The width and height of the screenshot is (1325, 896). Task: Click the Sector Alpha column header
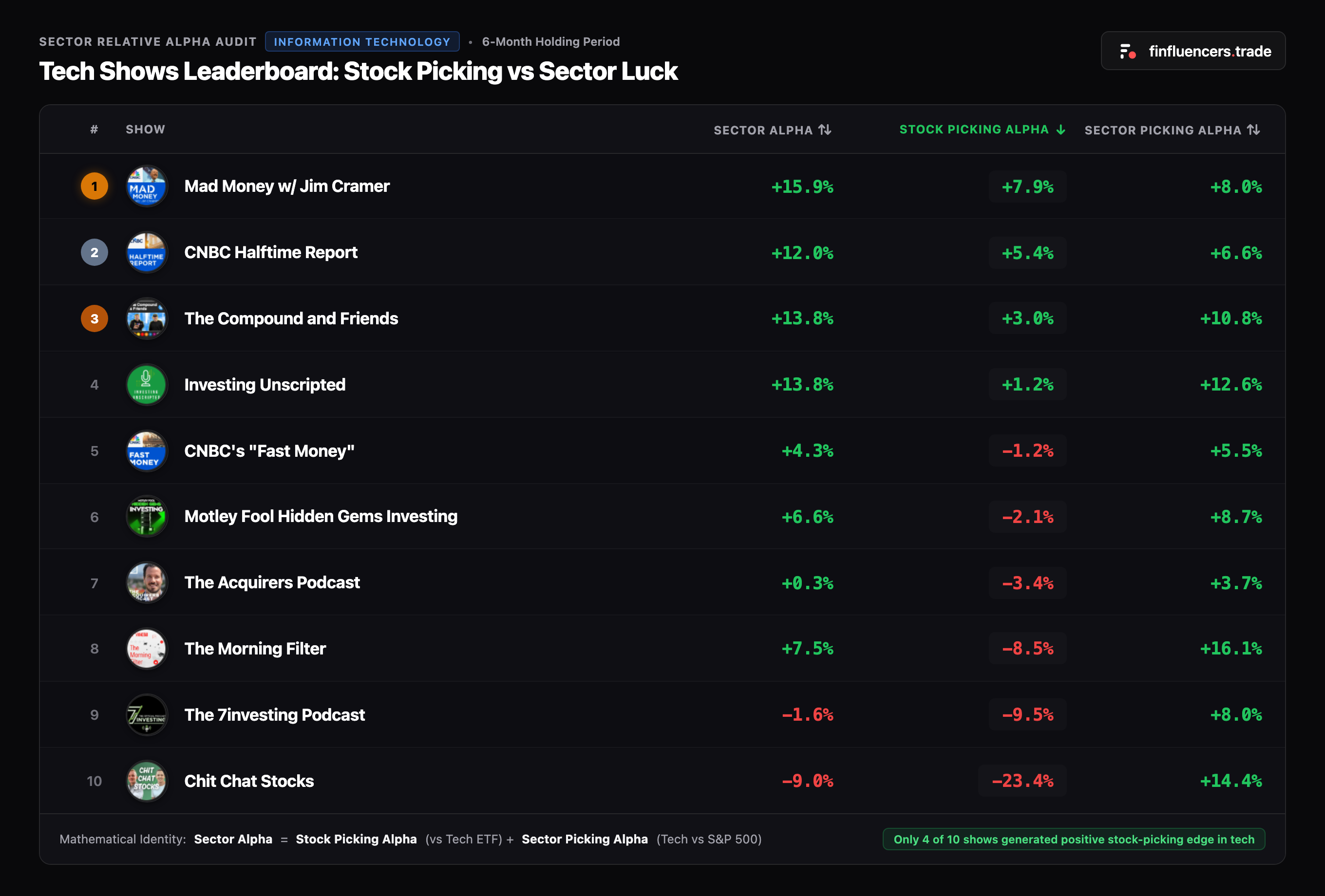(x=773, y=130)
